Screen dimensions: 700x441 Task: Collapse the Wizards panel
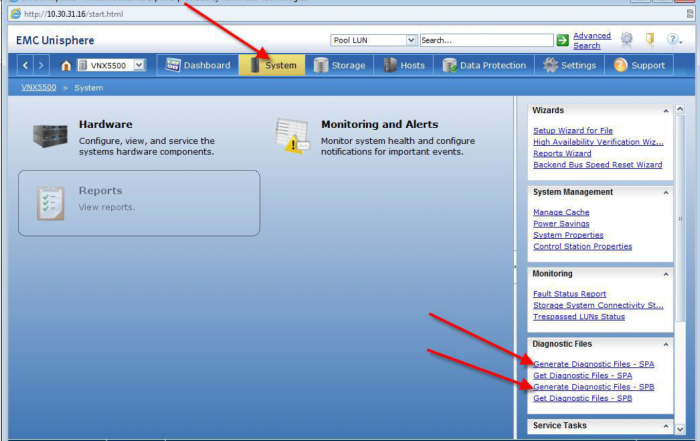[665, 110]
